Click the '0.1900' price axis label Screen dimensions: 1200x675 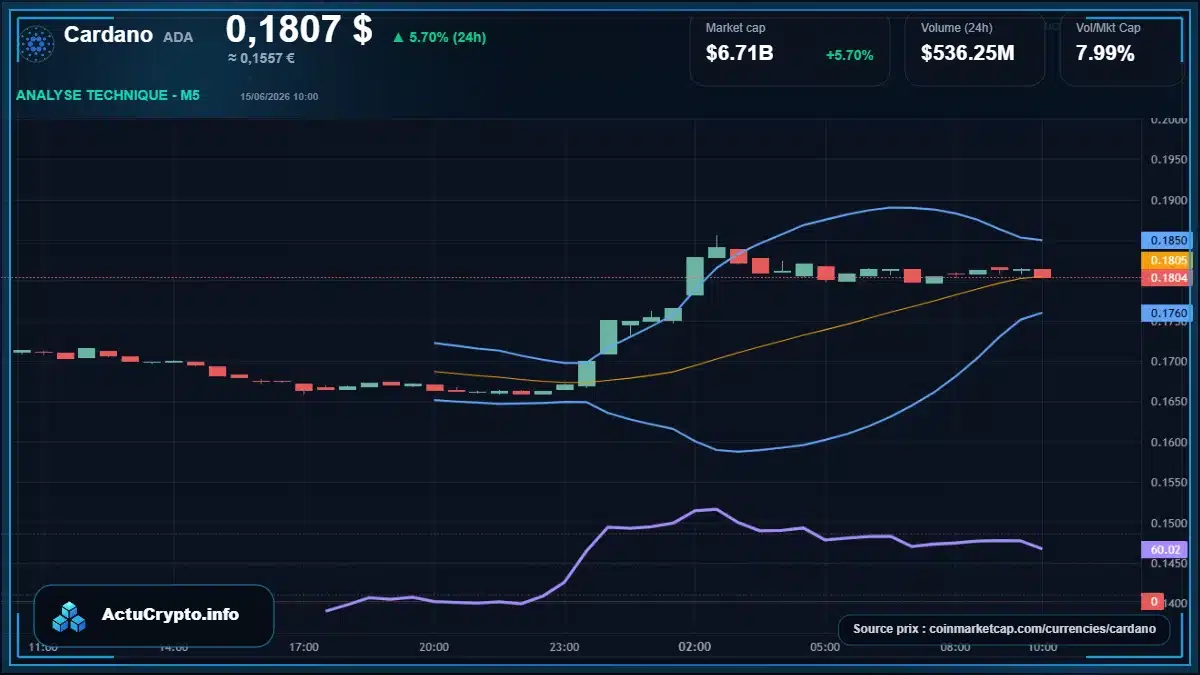click(x=1167, y=200)
